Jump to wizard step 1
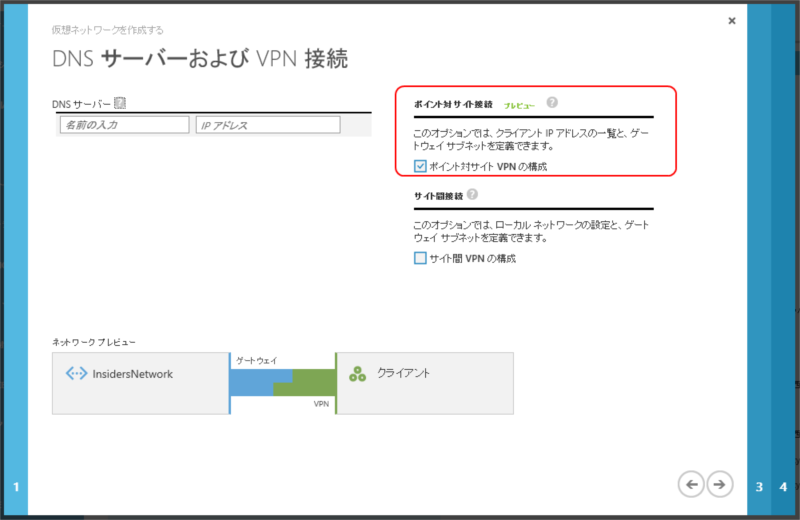 click(16, 487)
